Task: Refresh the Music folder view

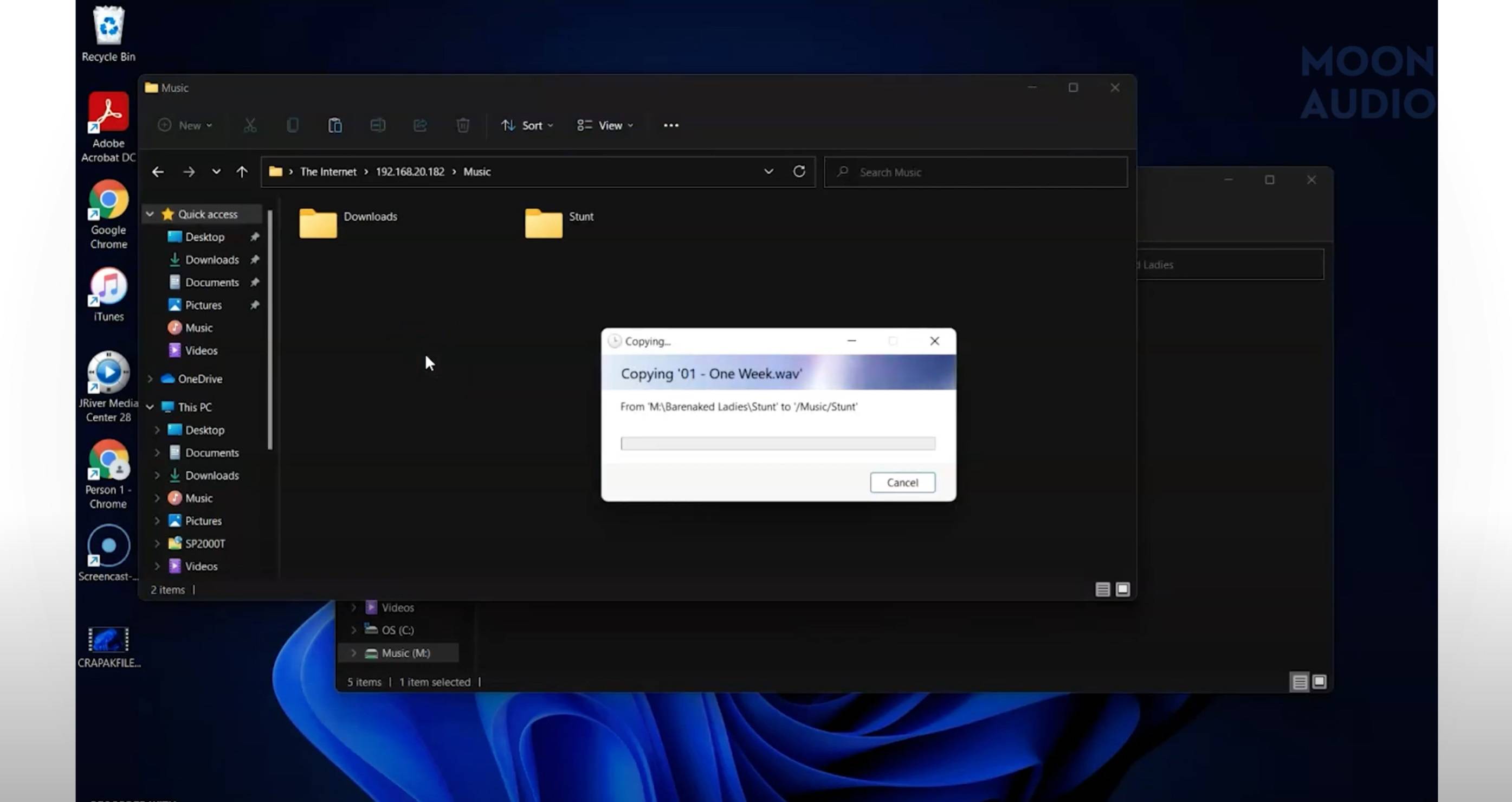Action: tap(799, 171)
